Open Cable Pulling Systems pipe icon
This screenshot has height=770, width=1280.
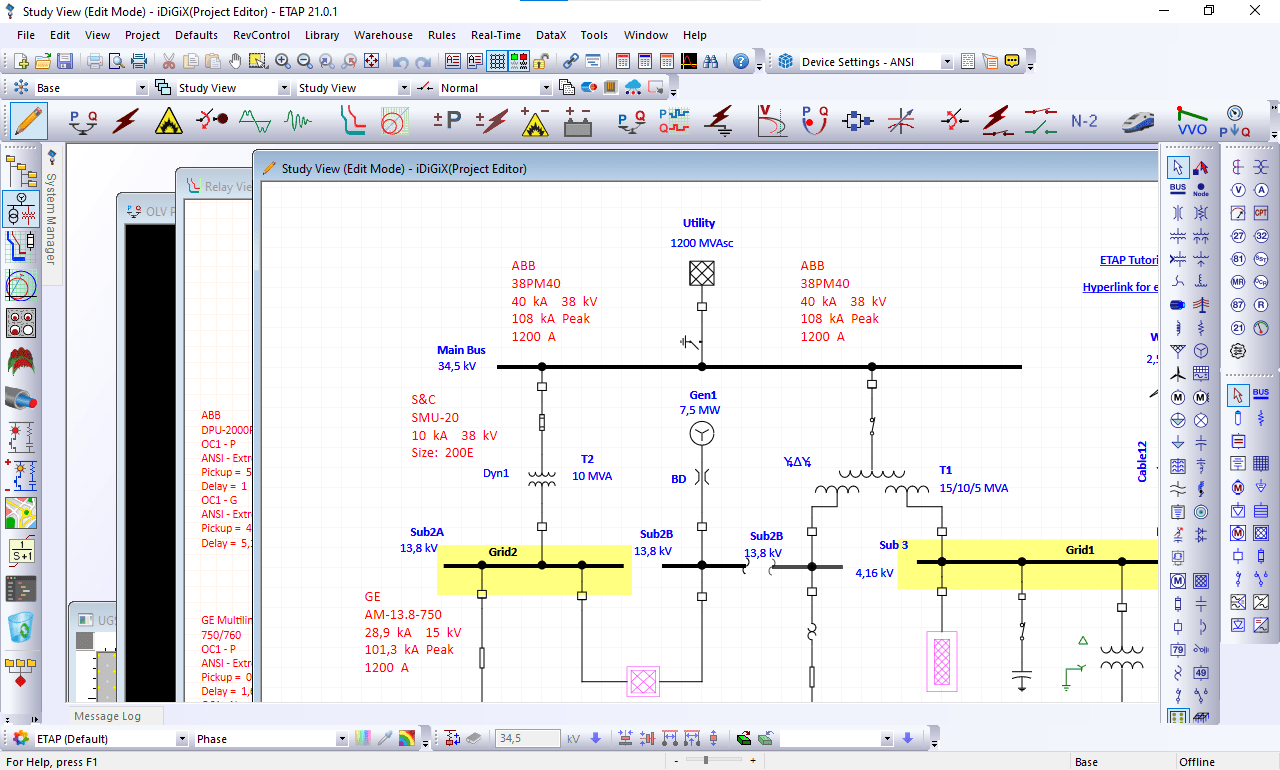22,397
